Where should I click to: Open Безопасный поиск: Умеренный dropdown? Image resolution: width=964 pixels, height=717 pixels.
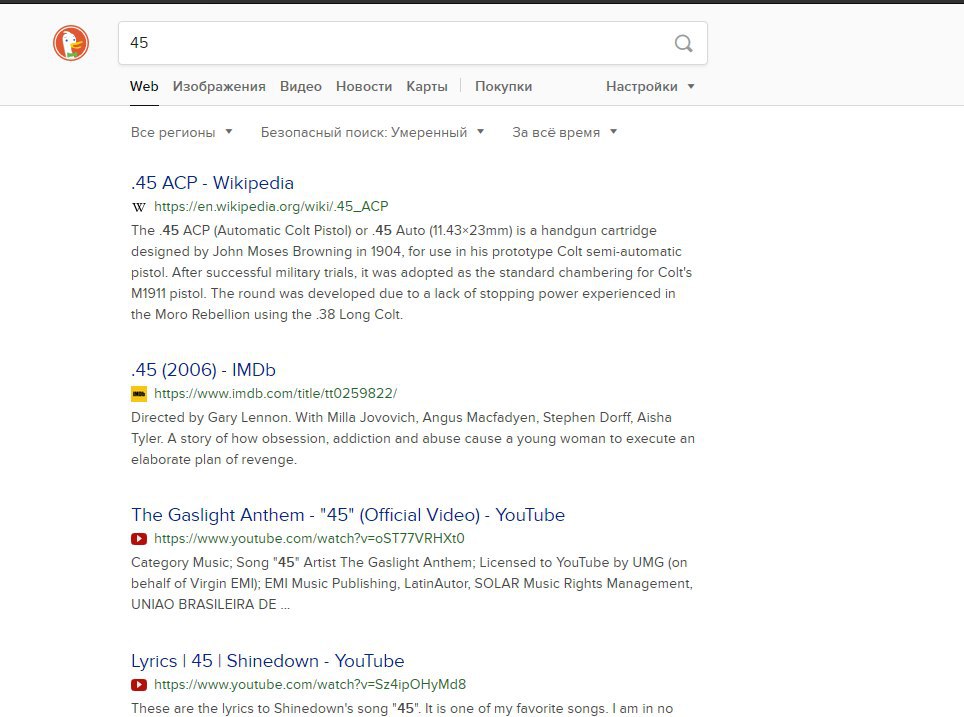pos(372,132)
